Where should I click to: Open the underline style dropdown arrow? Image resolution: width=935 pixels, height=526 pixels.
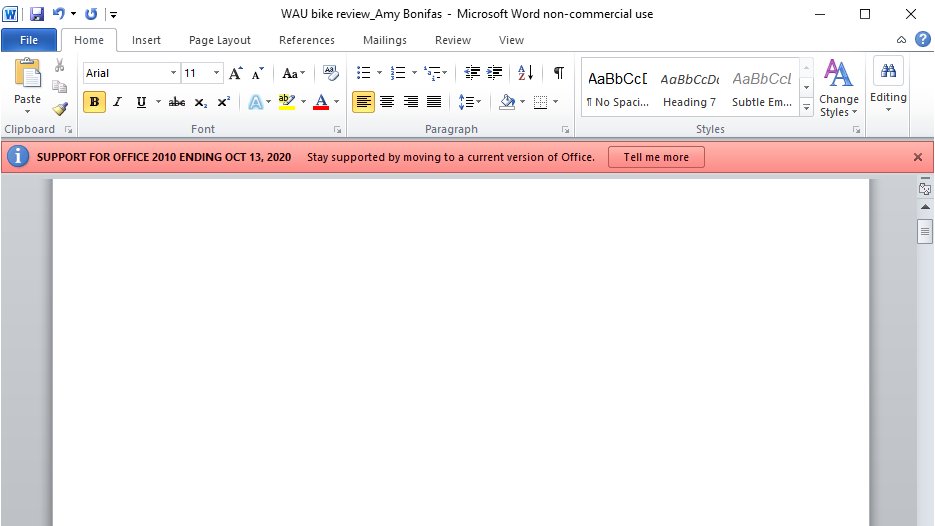point(158,102)
